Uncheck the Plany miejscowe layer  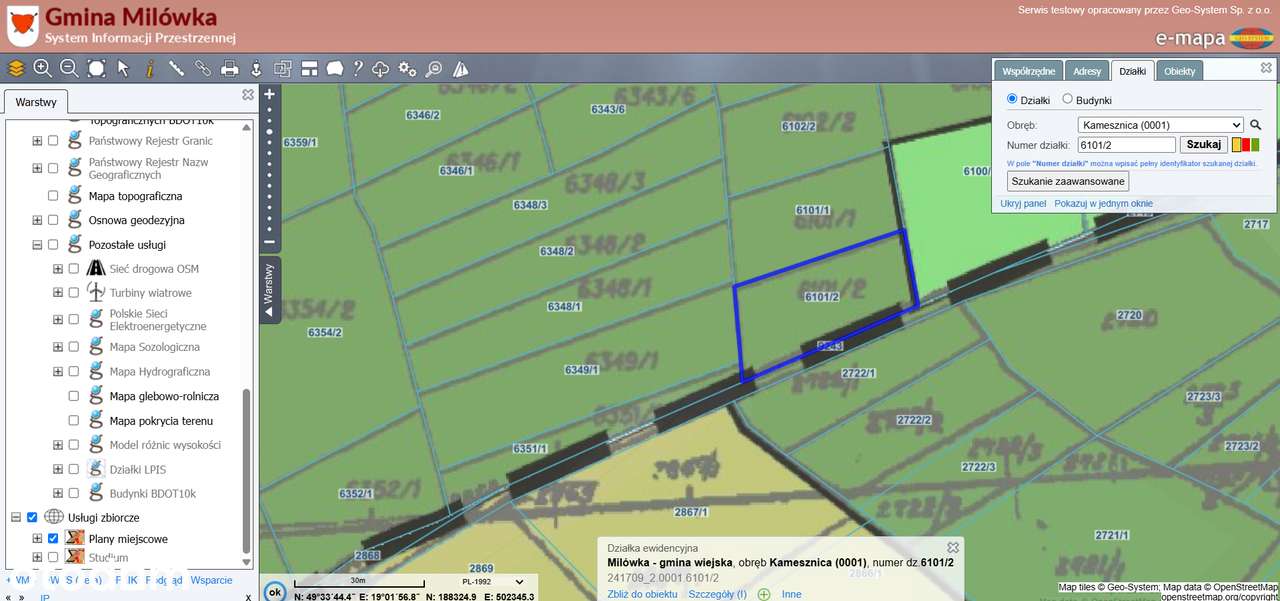click(x=53, y=539)
